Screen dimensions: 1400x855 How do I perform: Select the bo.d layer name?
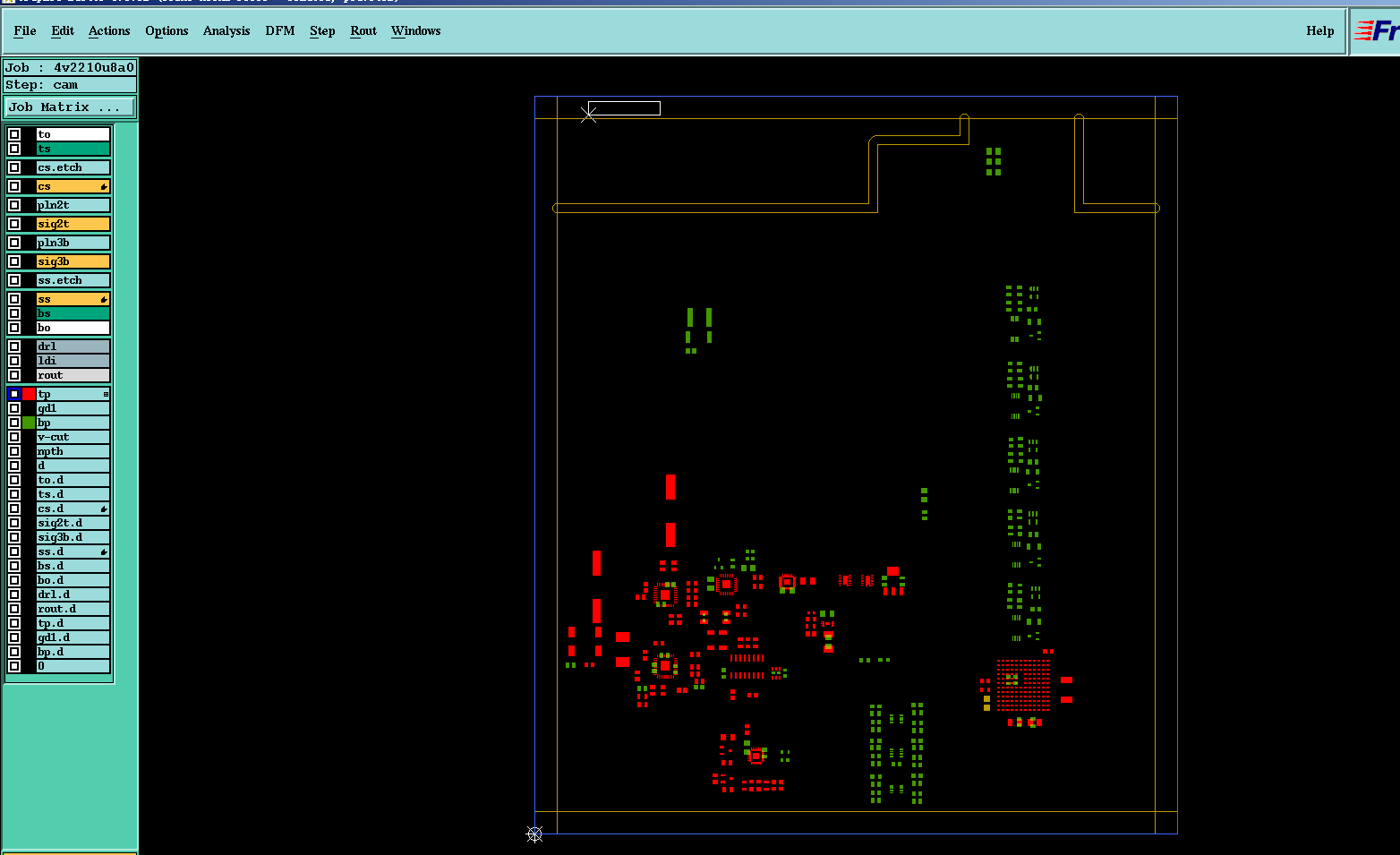coord(73,580)
